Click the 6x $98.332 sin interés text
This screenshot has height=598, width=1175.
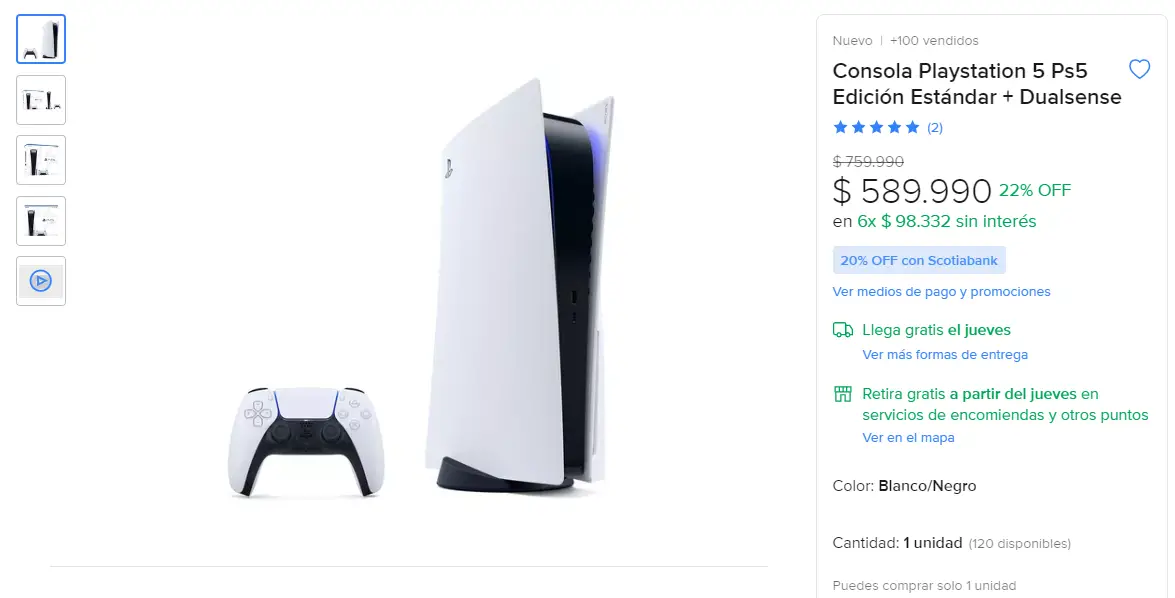(x=946, y=221)
